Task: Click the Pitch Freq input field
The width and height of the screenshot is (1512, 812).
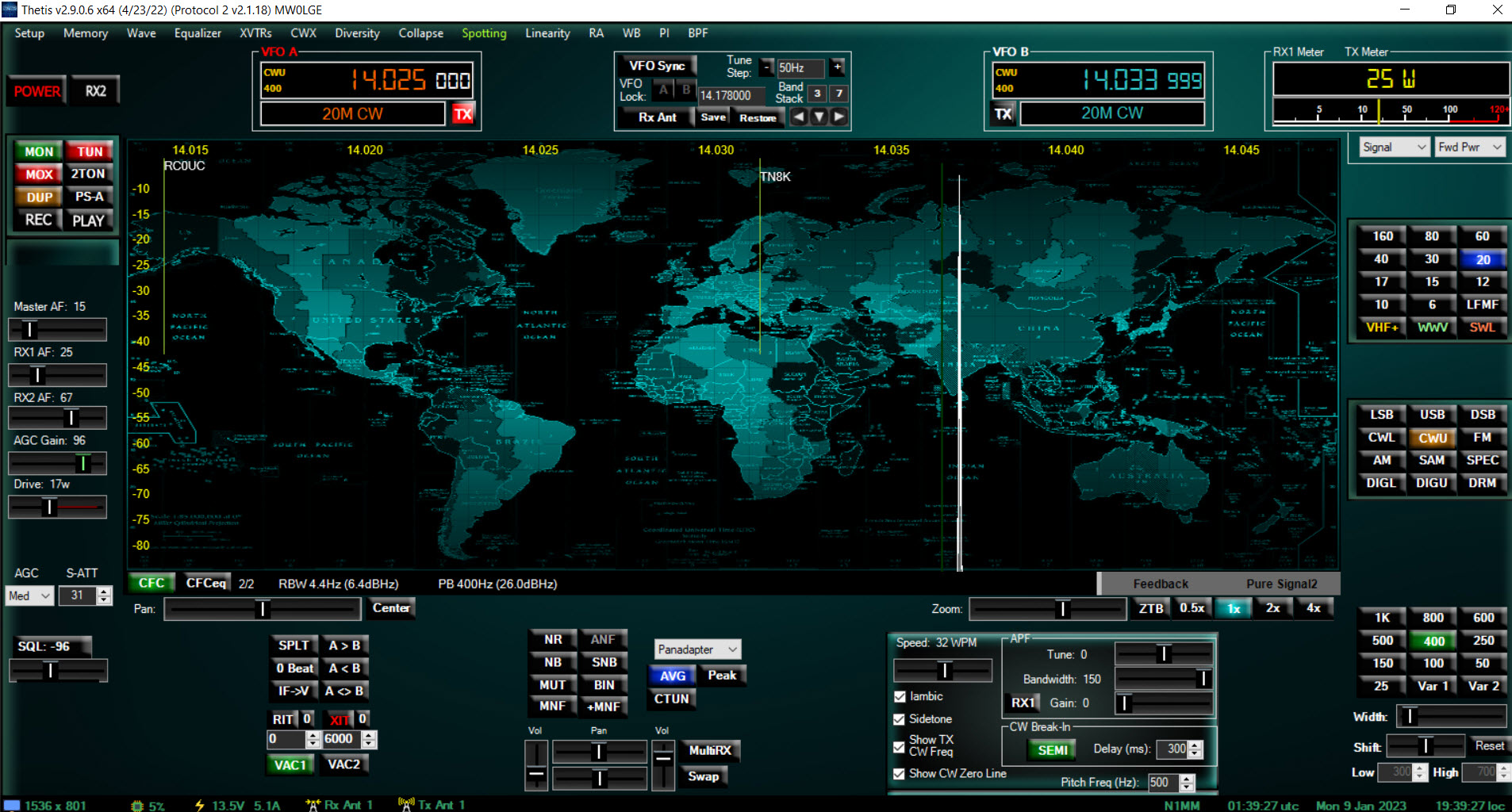Action: (x=1162, y=783)
